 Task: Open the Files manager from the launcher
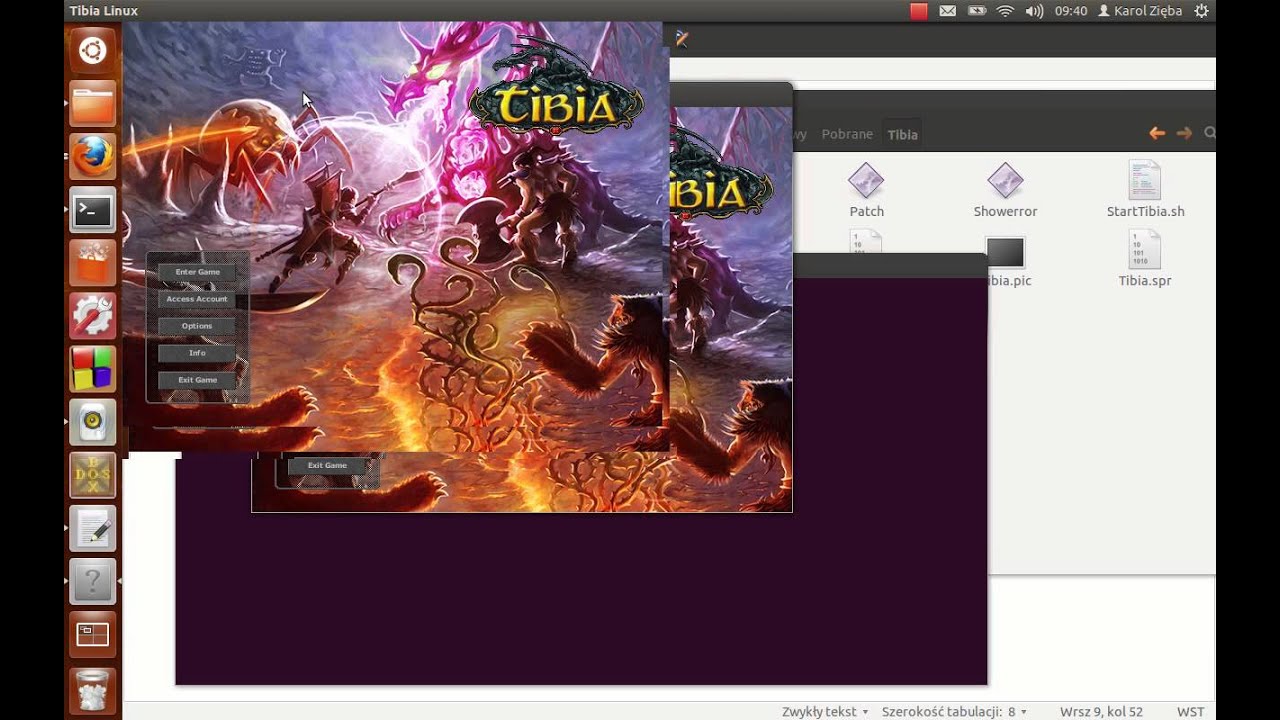[x=93, y=104]
